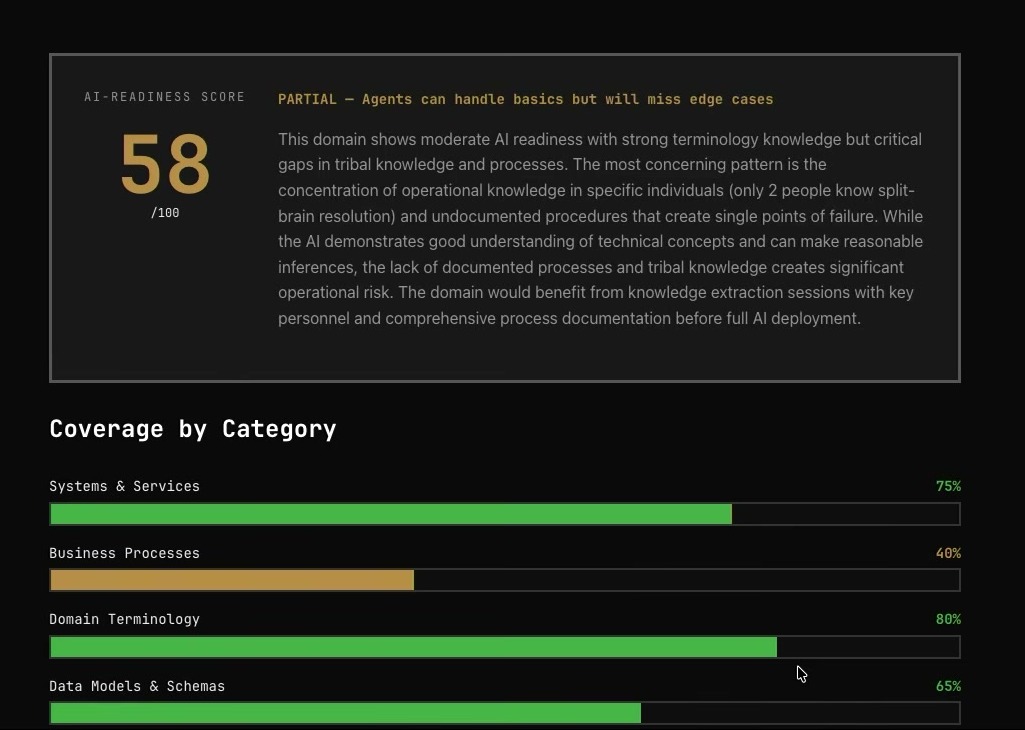This screenshot has width=1025, height=730.
Task: Click the 40% coverage value
Action: point(948,553)
